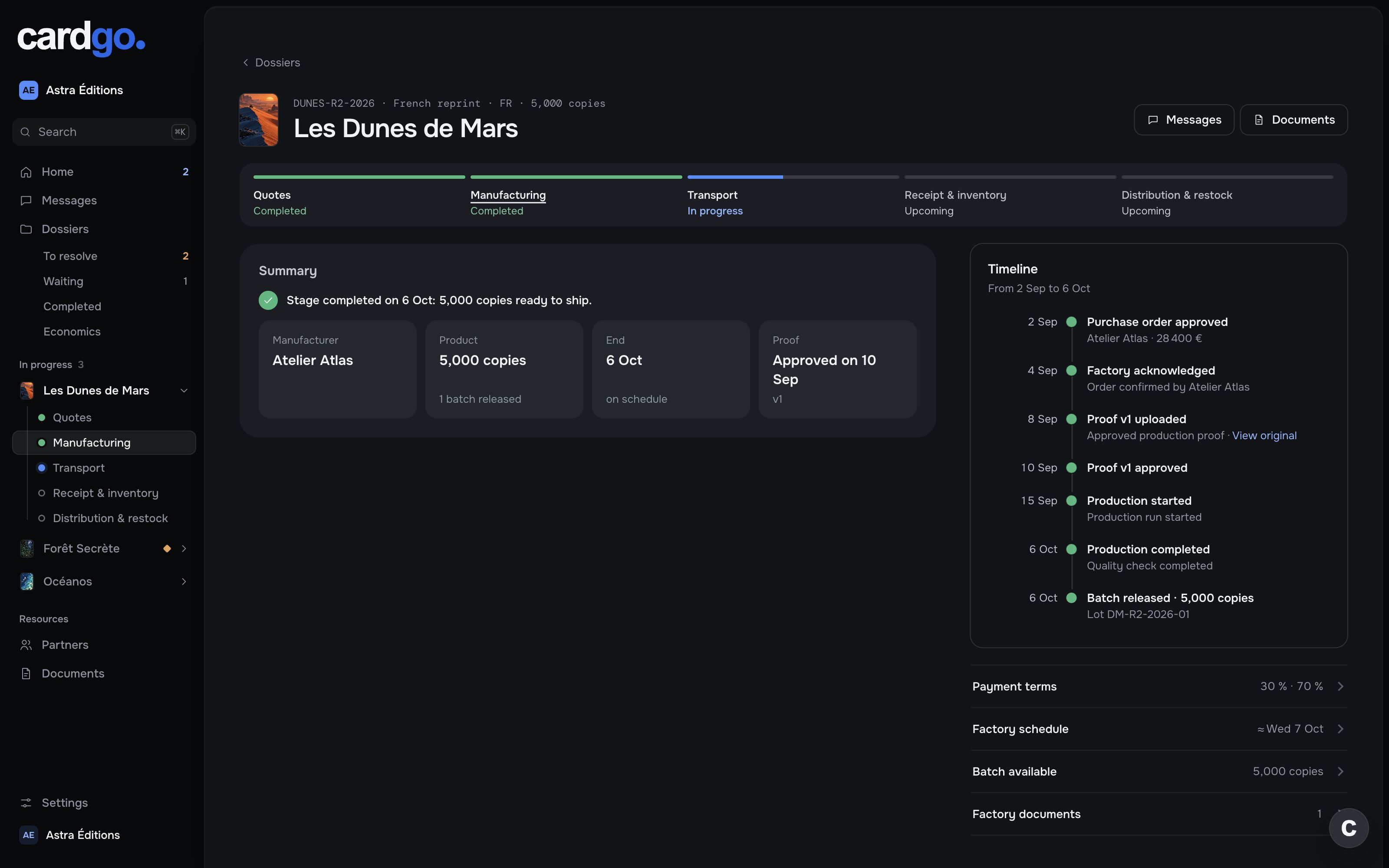Switch to Receipt & inventory stage tab
Viewport: 1389px width, 868px height.
coord(1010,196)
